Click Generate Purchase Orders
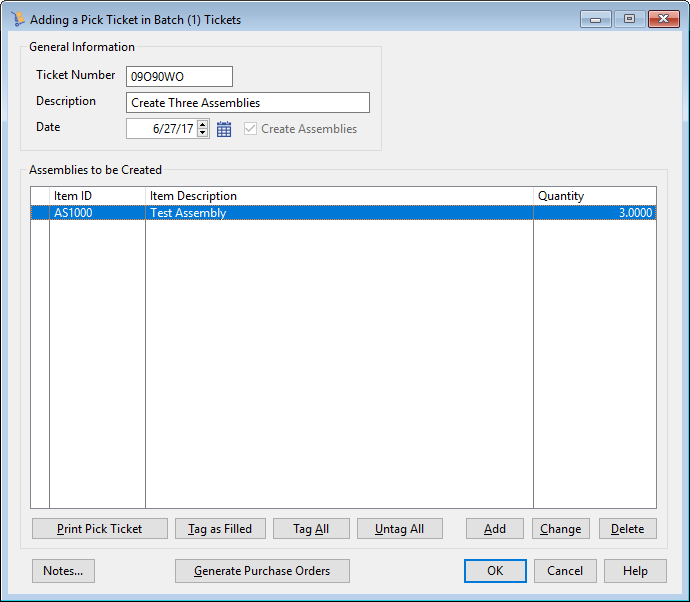The width and height of the screenshot is (690, 602). coord(262,571)
